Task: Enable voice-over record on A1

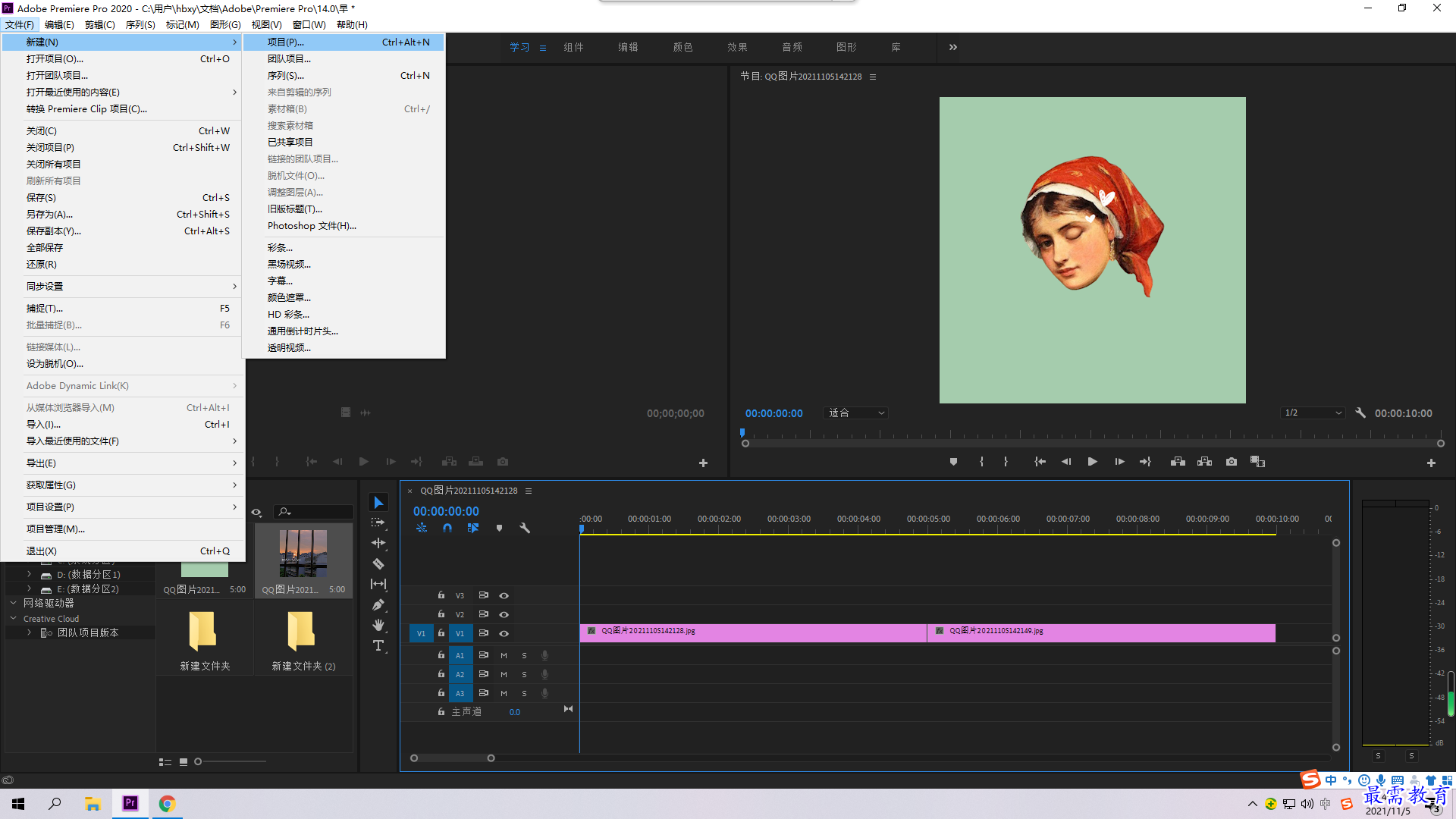Action: 544,655
